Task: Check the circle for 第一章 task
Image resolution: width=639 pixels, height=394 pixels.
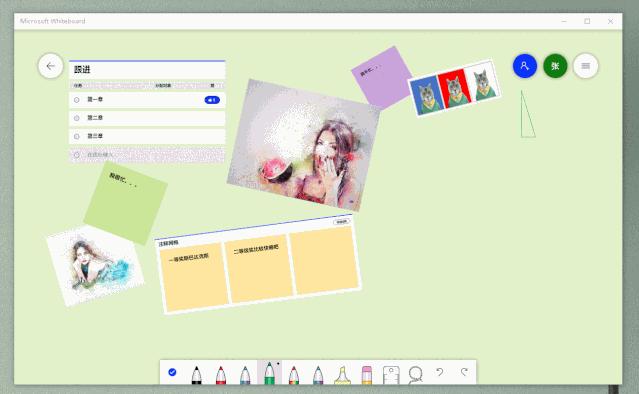Action: 77,100
